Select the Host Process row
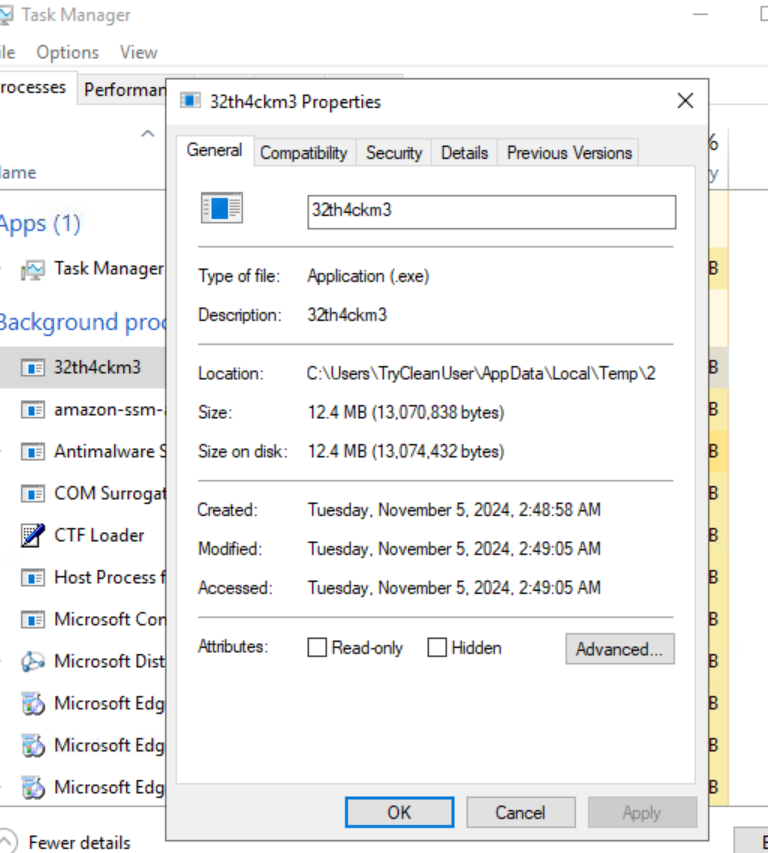The height and width of the screenshot is (853, 768). click(83, 577)
